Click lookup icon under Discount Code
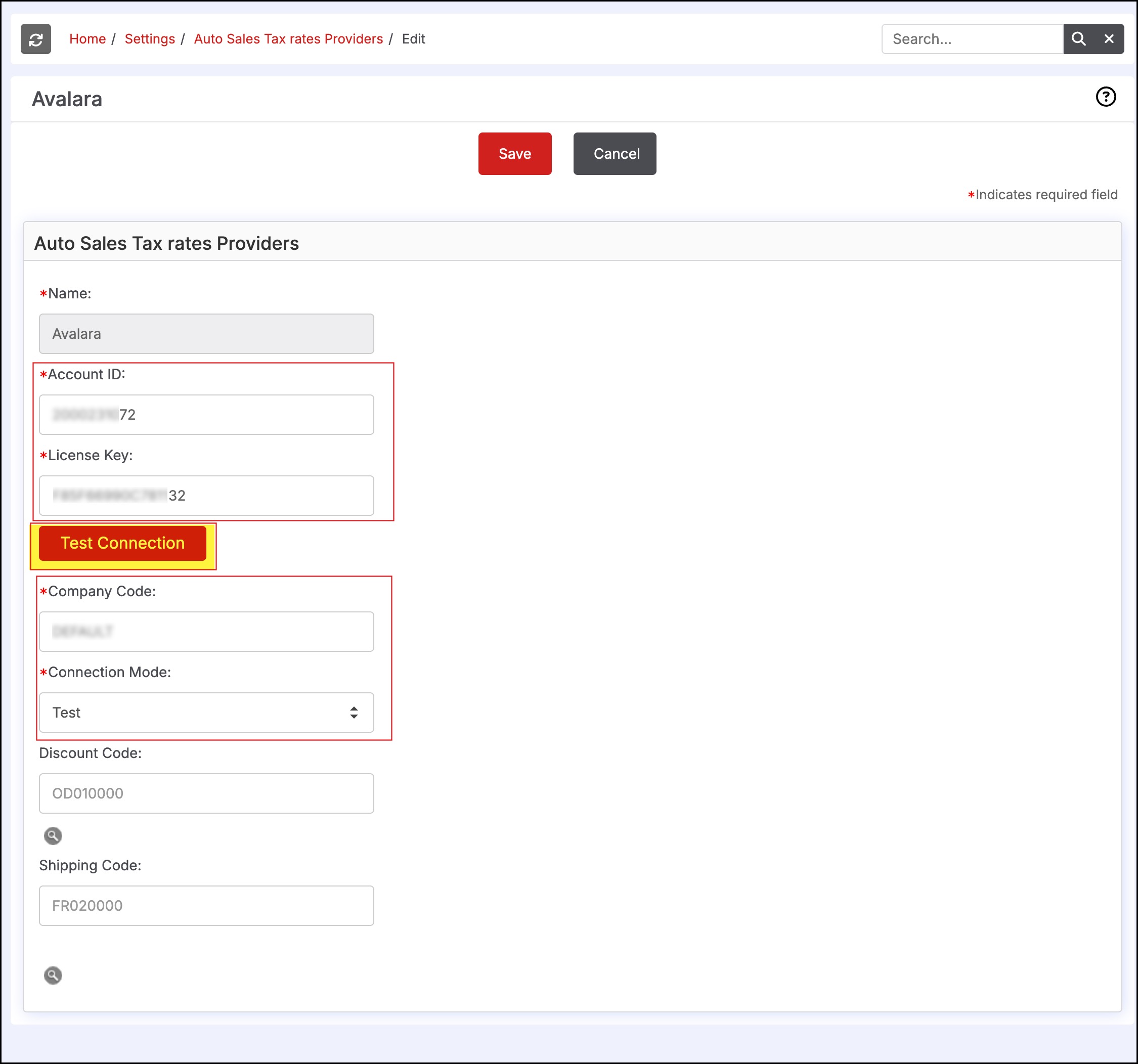This screenshot has width=1138, height=1064. (53, 835)
